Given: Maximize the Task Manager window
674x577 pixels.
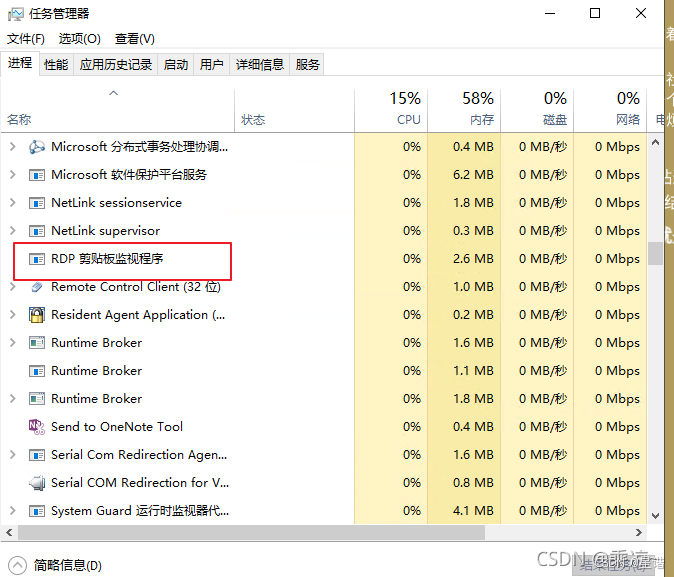Looking at the screenshot, I should (x=595, y=14).
